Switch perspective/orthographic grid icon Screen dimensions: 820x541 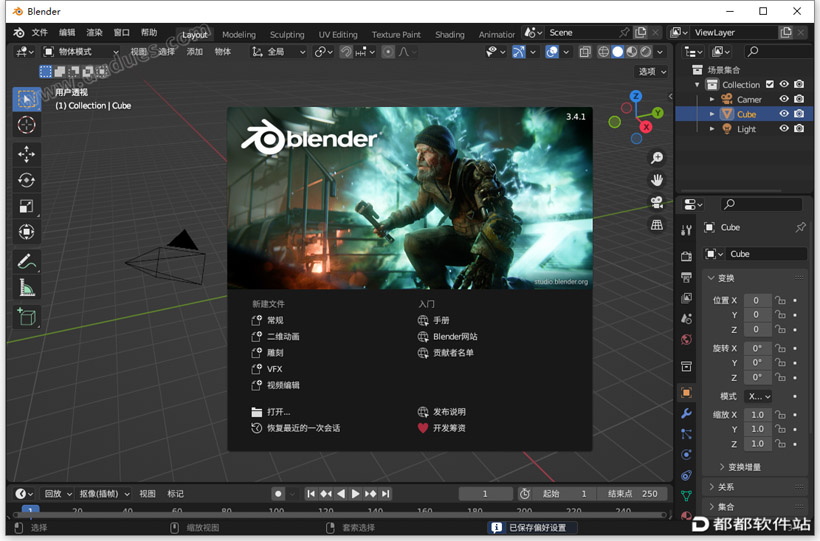click(x=656, y=225)
